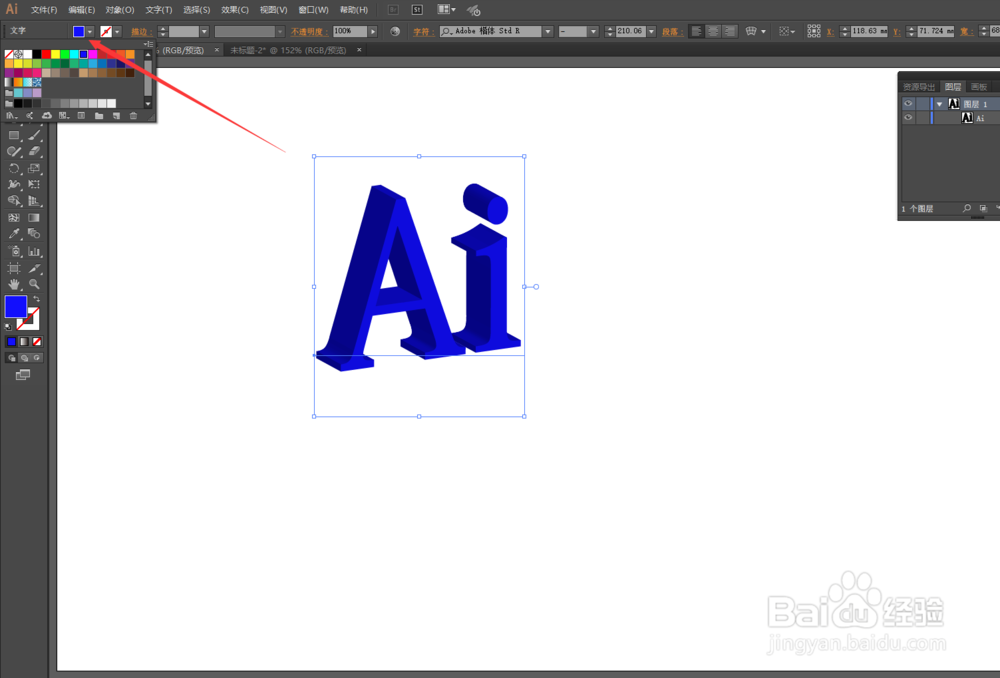
Task: Open the fill color dropdown arrow
Action: click(x=90, y=31)
